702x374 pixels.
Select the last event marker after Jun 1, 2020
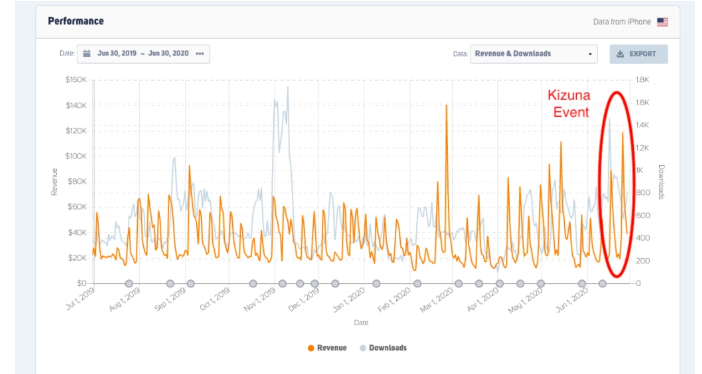603,284
